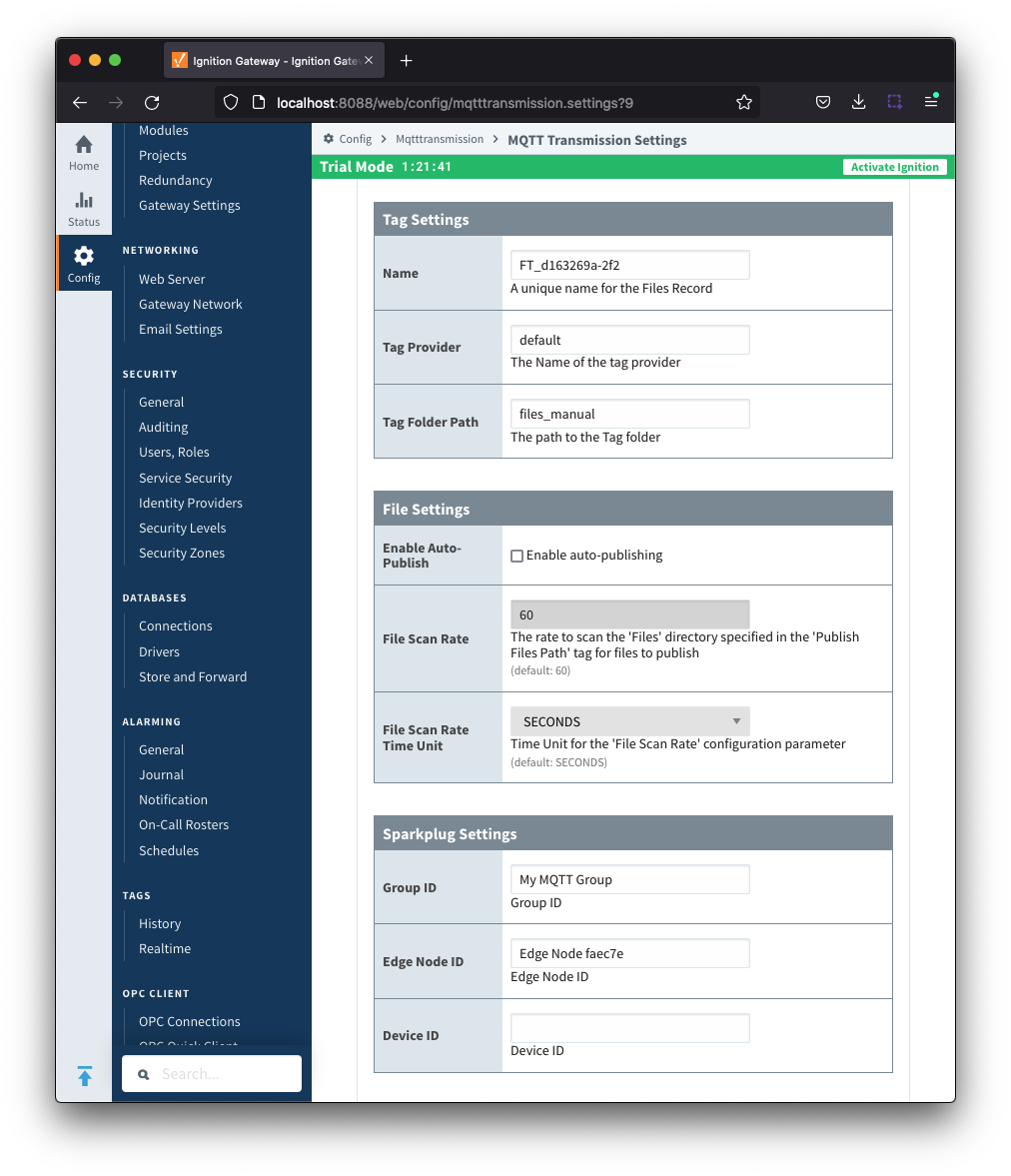Open the Firefox hamburger menu
The height and width of the screenshot is (1176, 1011).
[931, 101]
